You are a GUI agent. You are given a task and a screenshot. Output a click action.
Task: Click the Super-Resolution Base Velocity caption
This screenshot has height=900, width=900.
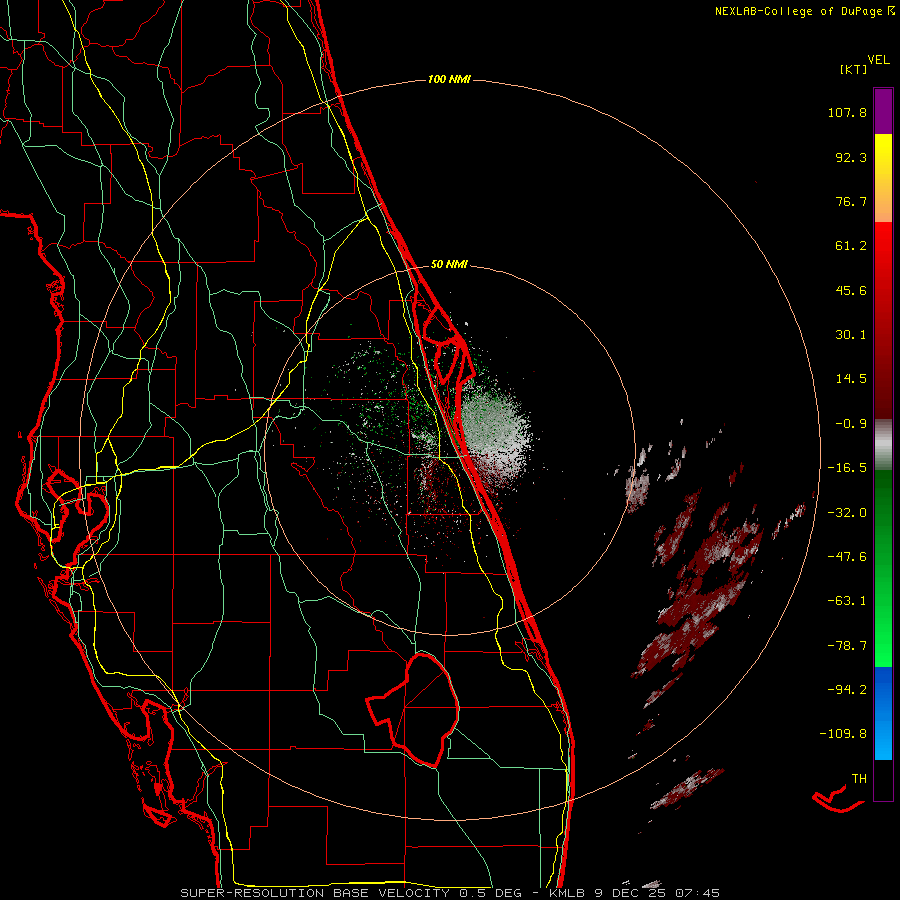[x=449, y=893]
